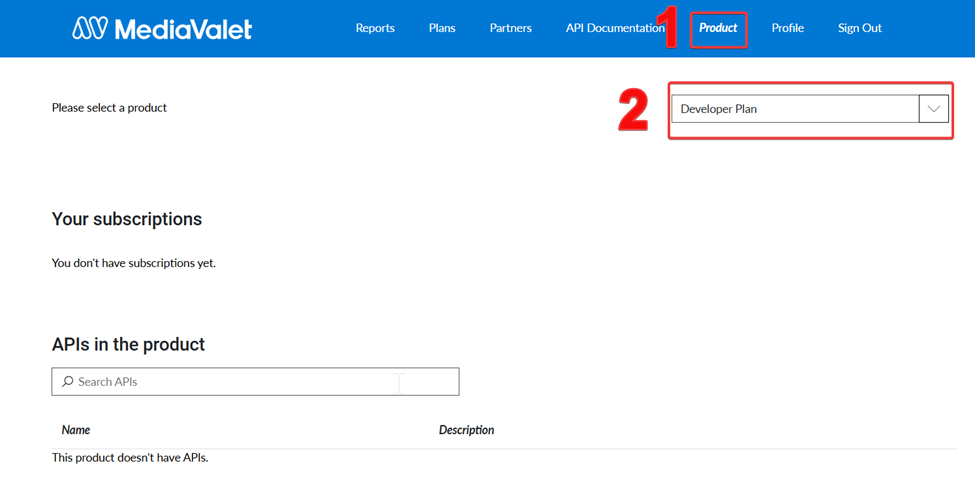Click the Sign Out link
This screenshot has height=489, width=975.
(x=860, y=28)
